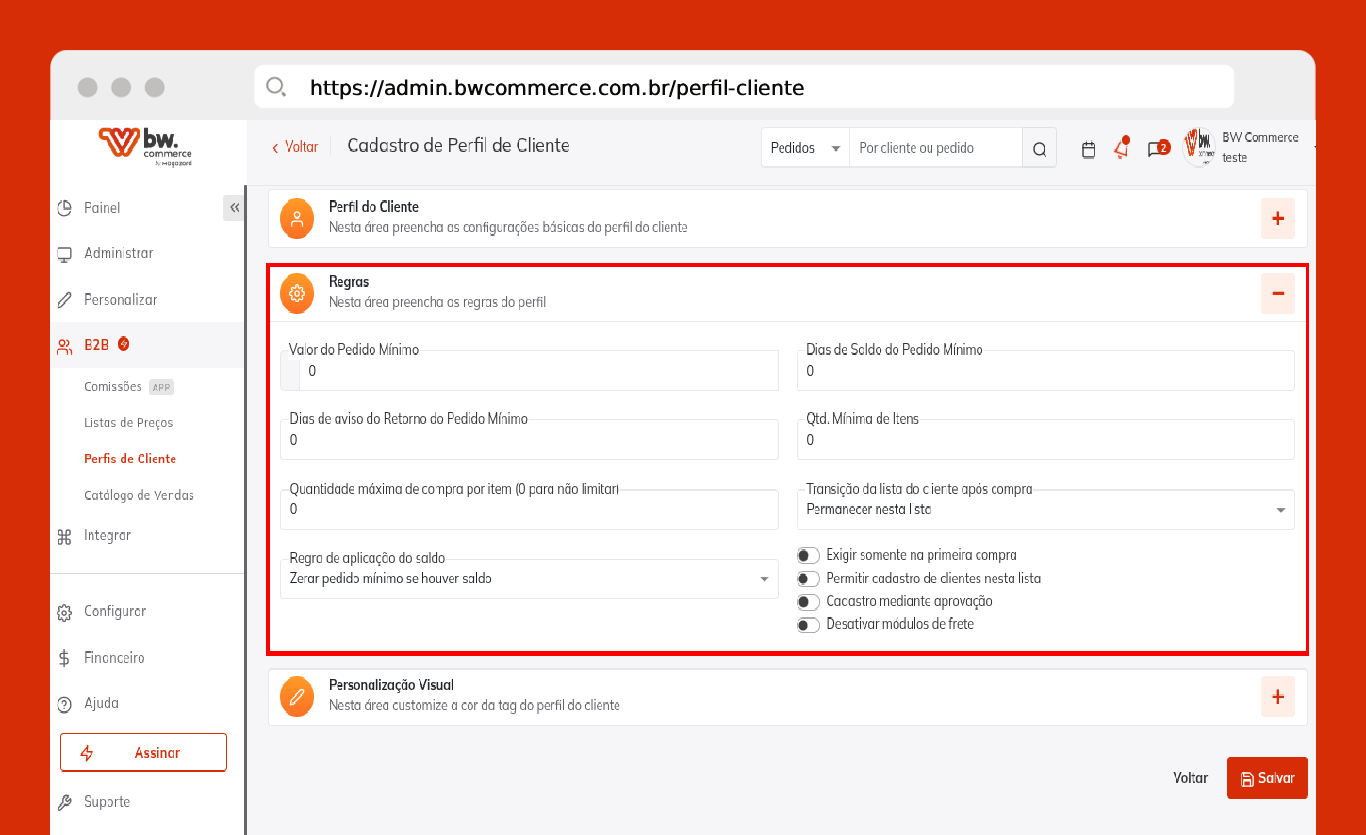Click the Salvar button

coord(1267,778)
